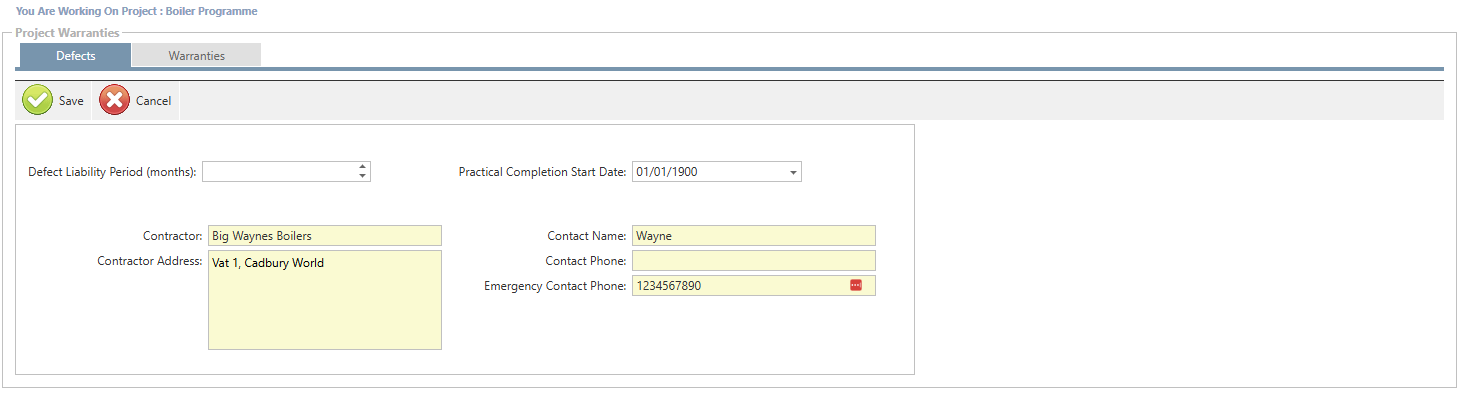Click the Contractor: label

[173, 236]
